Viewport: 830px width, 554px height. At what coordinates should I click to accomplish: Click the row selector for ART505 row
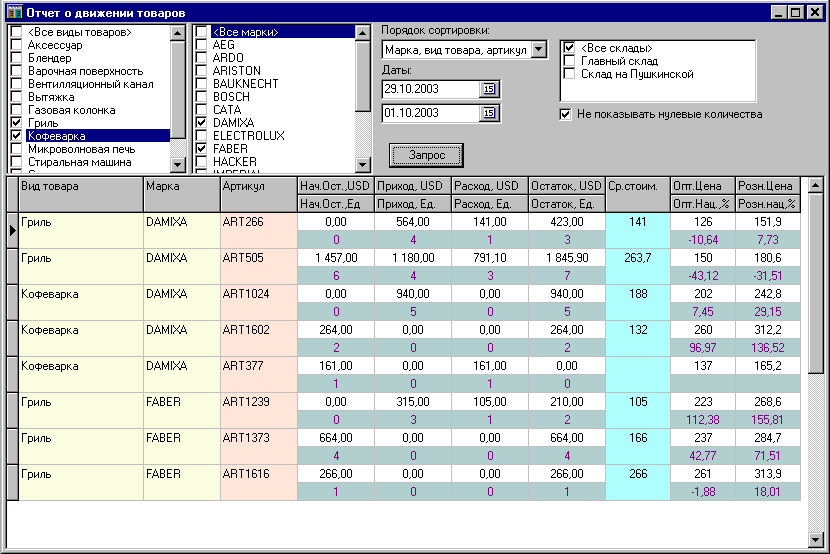[13, 267]
